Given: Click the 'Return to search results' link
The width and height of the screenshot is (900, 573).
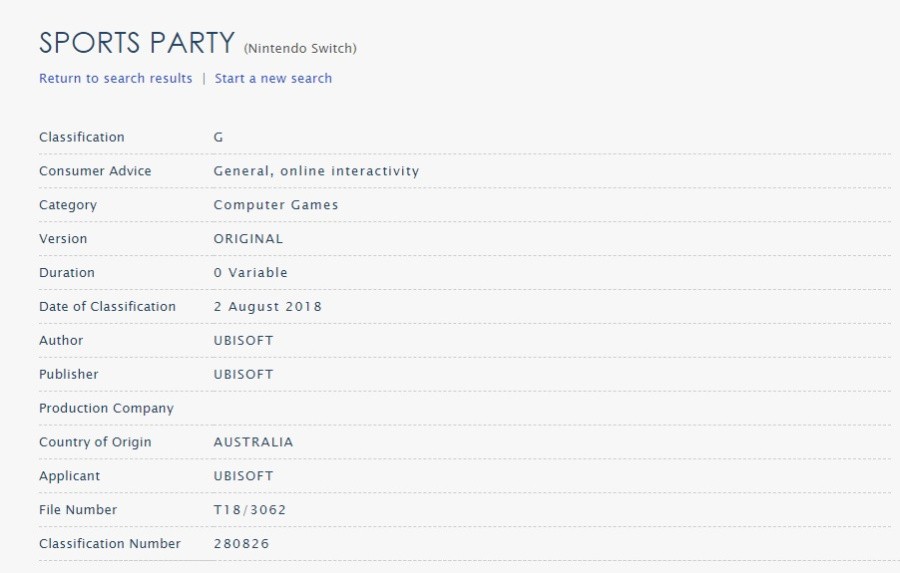Looking at the screenshot, I should (115, 78).
